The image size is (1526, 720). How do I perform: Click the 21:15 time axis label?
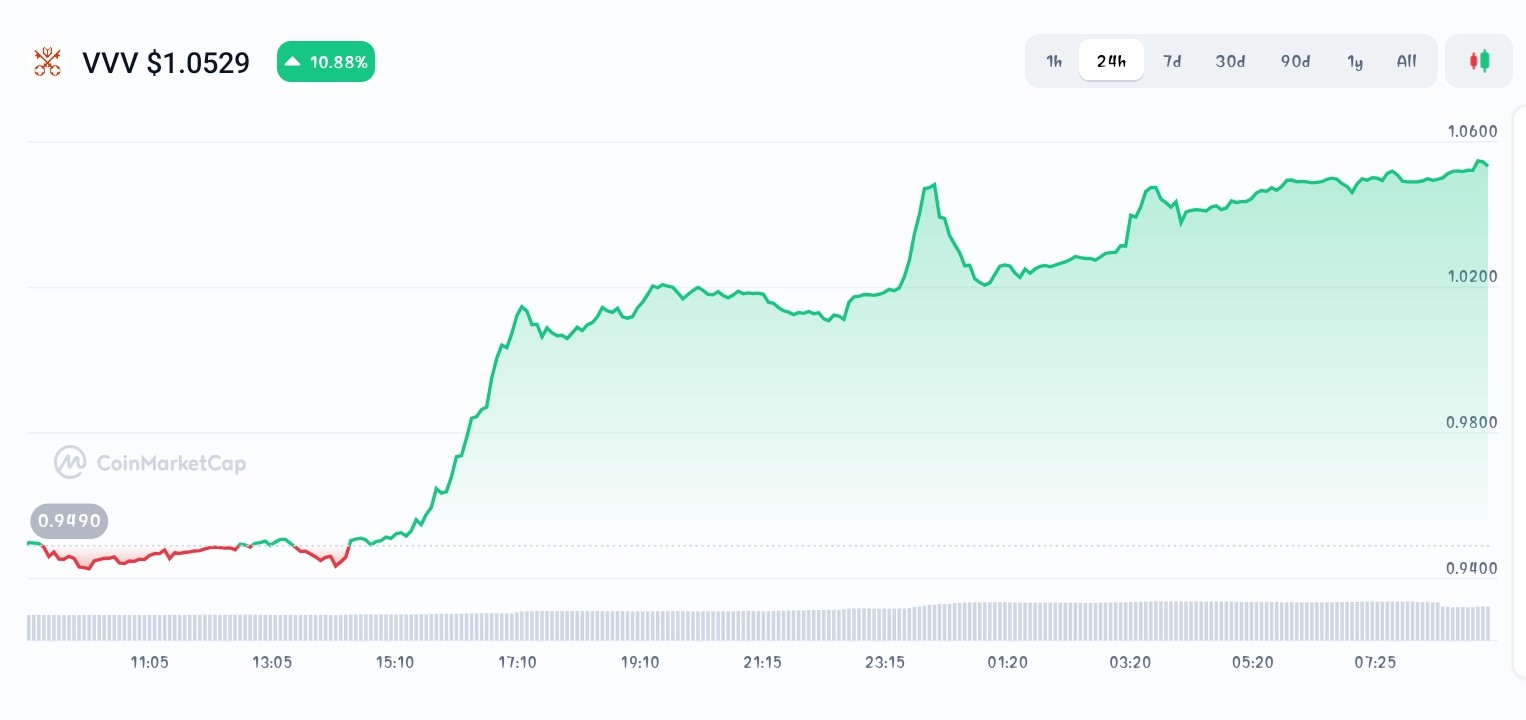[762, 662]
